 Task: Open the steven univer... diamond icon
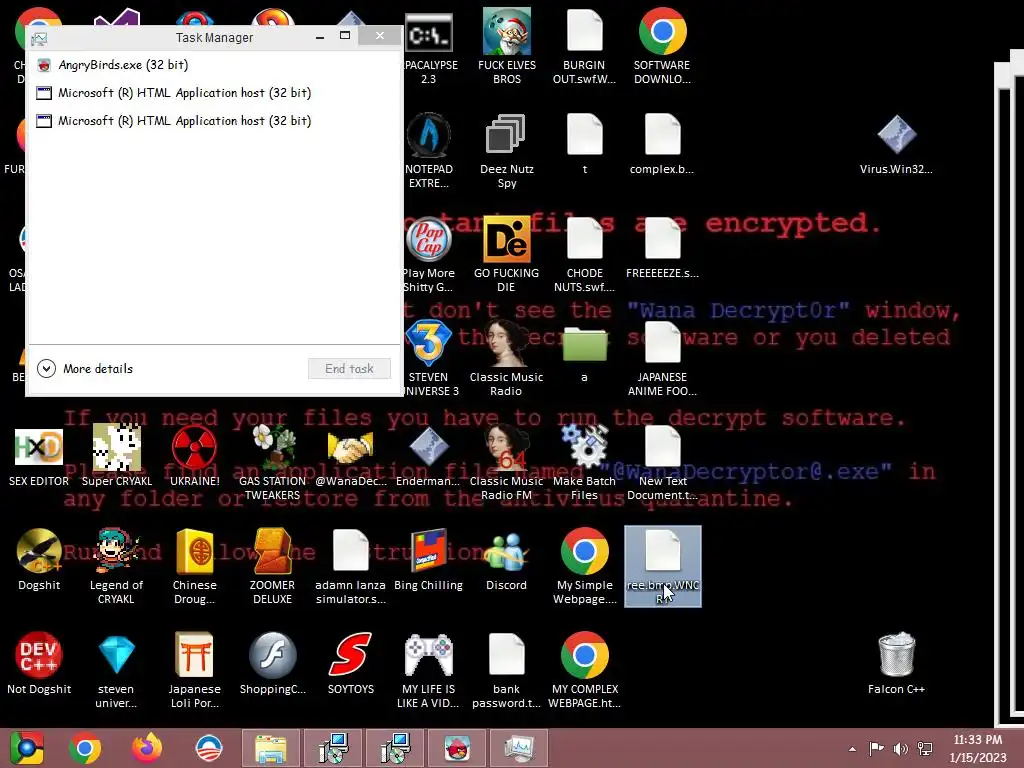coord(116,671)
